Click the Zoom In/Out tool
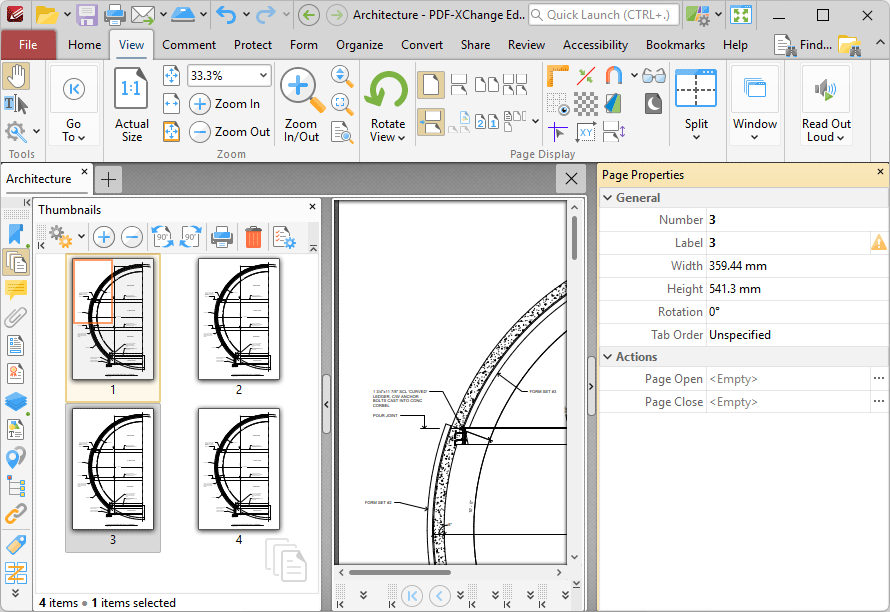The image size is (890, 612). [301, 106]
